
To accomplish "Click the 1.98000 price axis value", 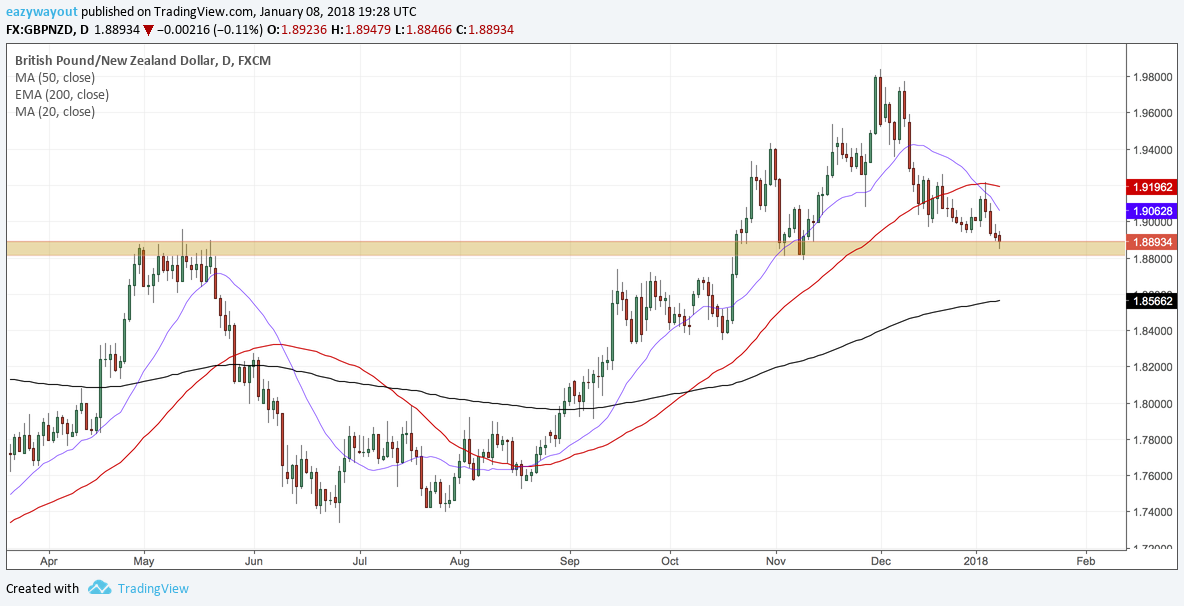I will pyautogui.click(x=1152, y=78).
